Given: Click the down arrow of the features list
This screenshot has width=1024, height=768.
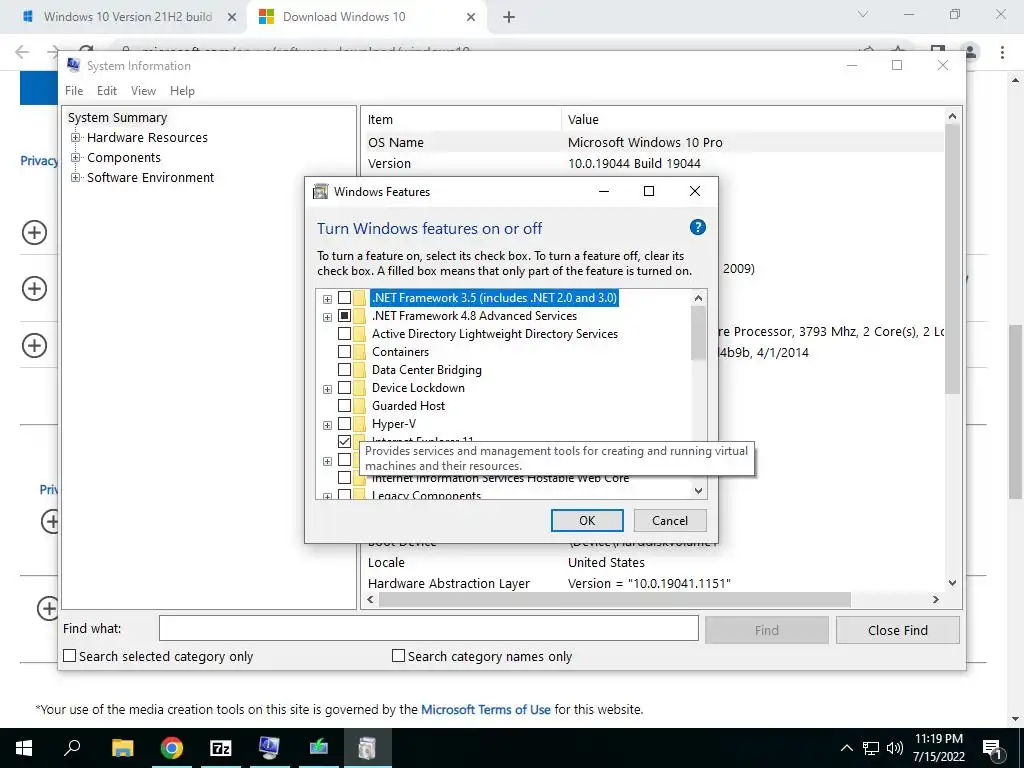Looking at the screenshot, I should click(x=698, y=490).
